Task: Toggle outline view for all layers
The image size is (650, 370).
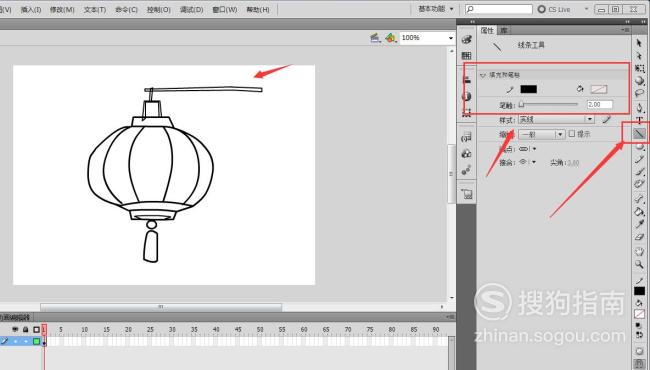Action: [36, 330]
